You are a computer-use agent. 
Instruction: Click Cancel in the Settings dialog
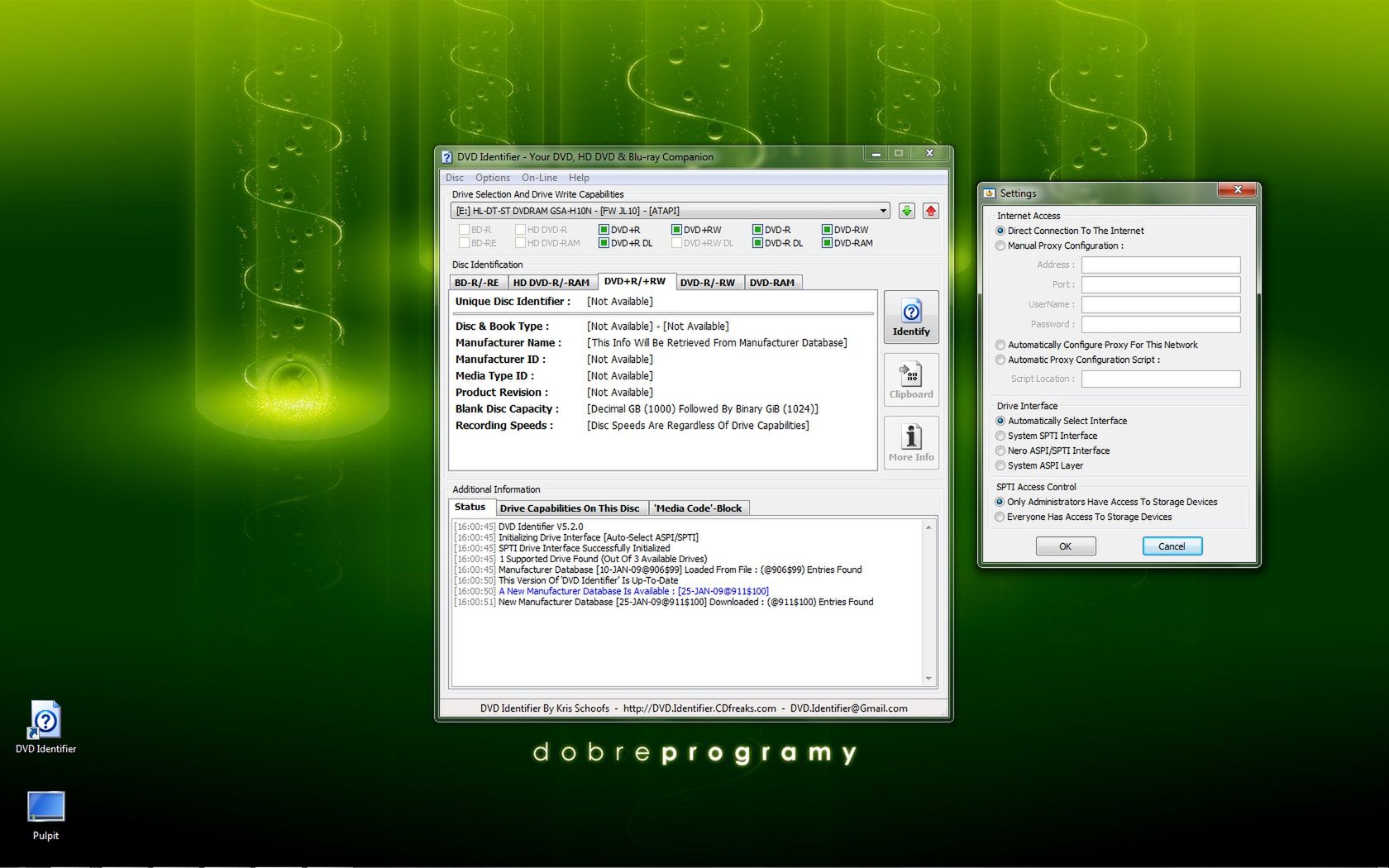point(1172,546)
